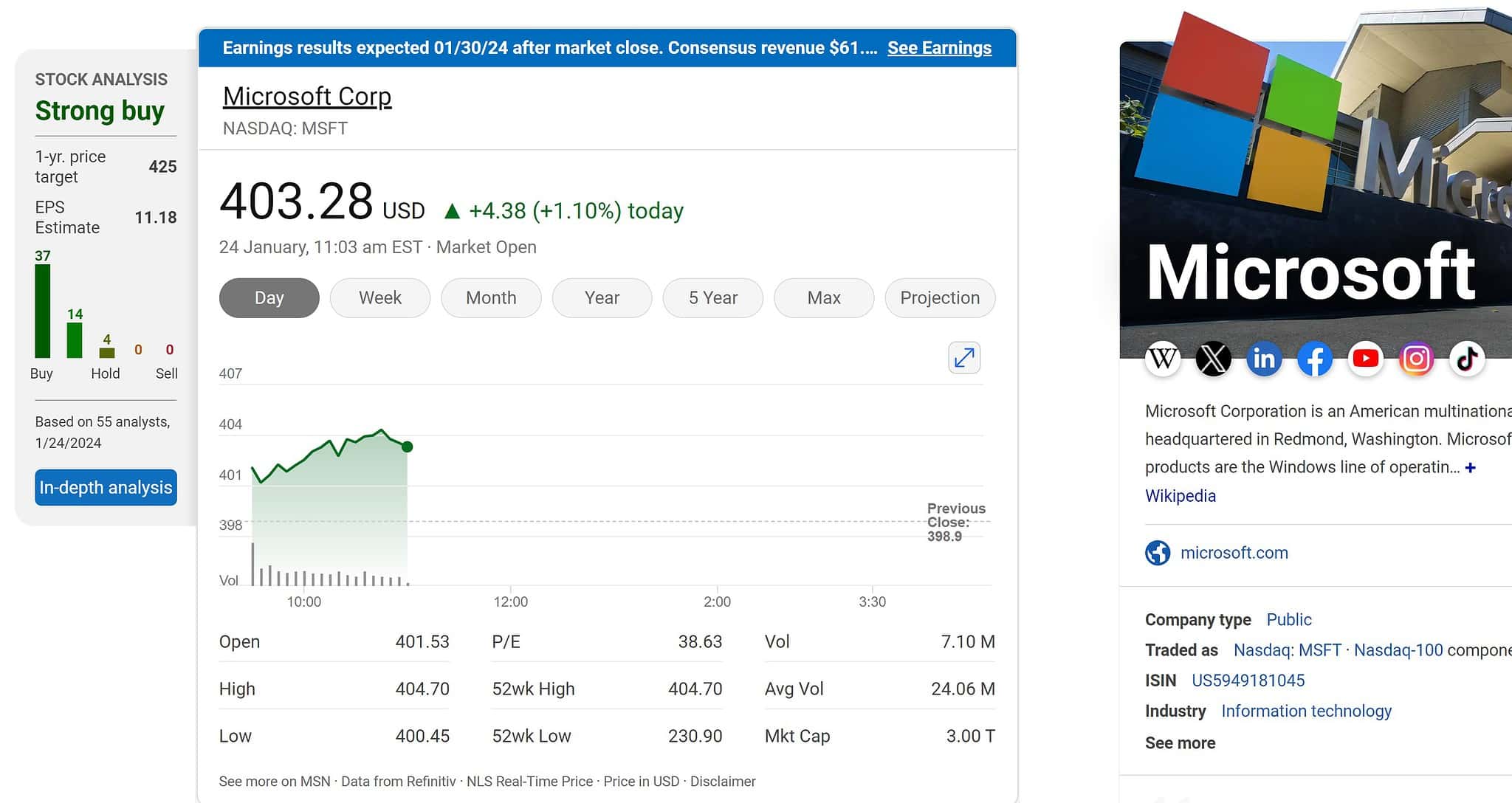This screenshot has height=803, width=1512.
Task: Expand the truncated company description
Action: [1471, 466]
